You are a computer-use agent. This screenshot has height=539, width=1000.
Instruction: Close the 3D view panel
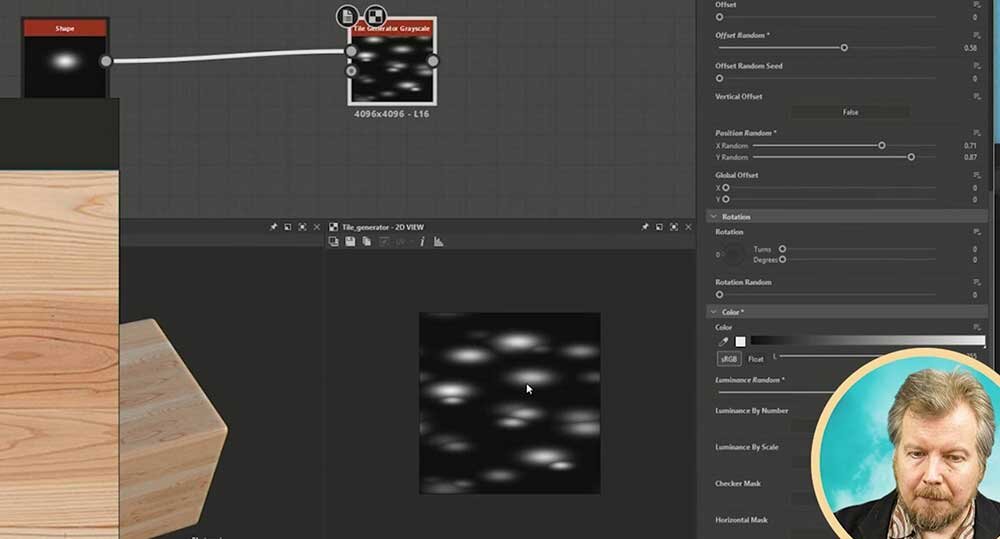pyautogui.click(x=317, y=227)
